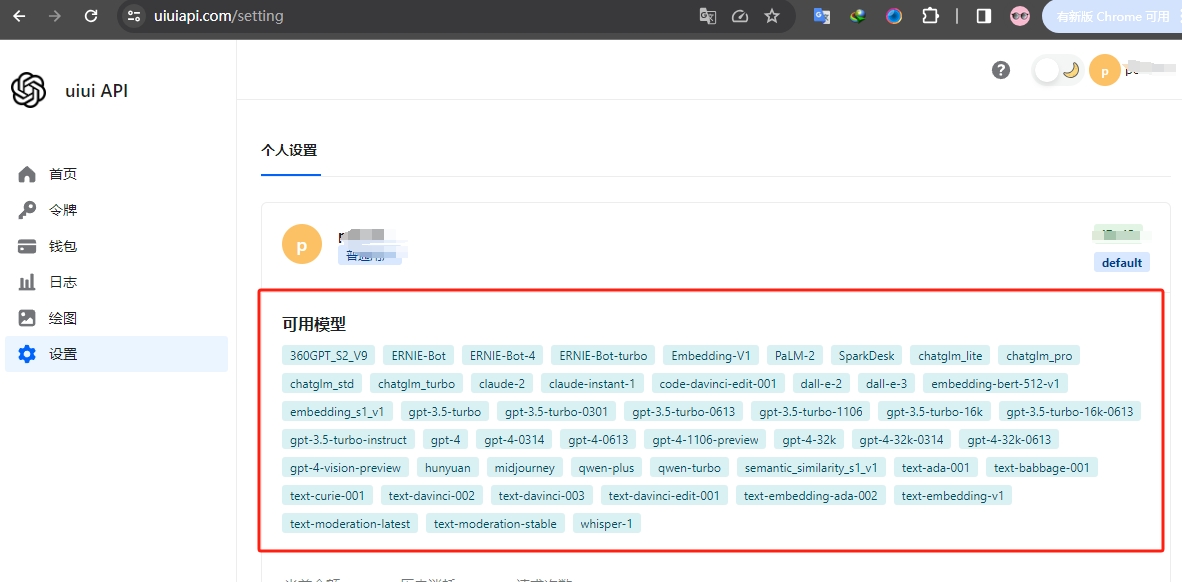Click the semantic_similarity_s1_v1 model tag
This screenshot has height=582, width=1182.
(x=811, y=468)
